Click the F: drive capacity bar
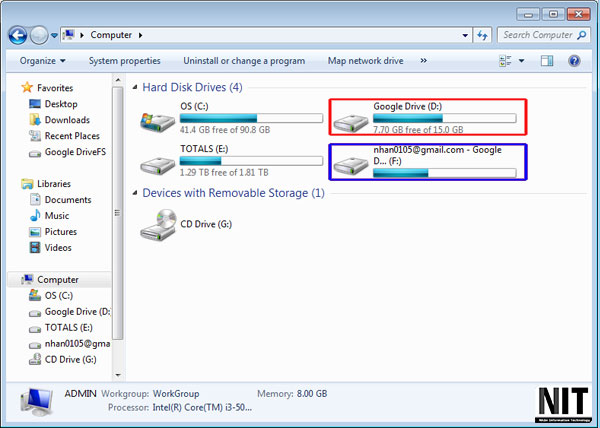 click(x=445, y=173)
